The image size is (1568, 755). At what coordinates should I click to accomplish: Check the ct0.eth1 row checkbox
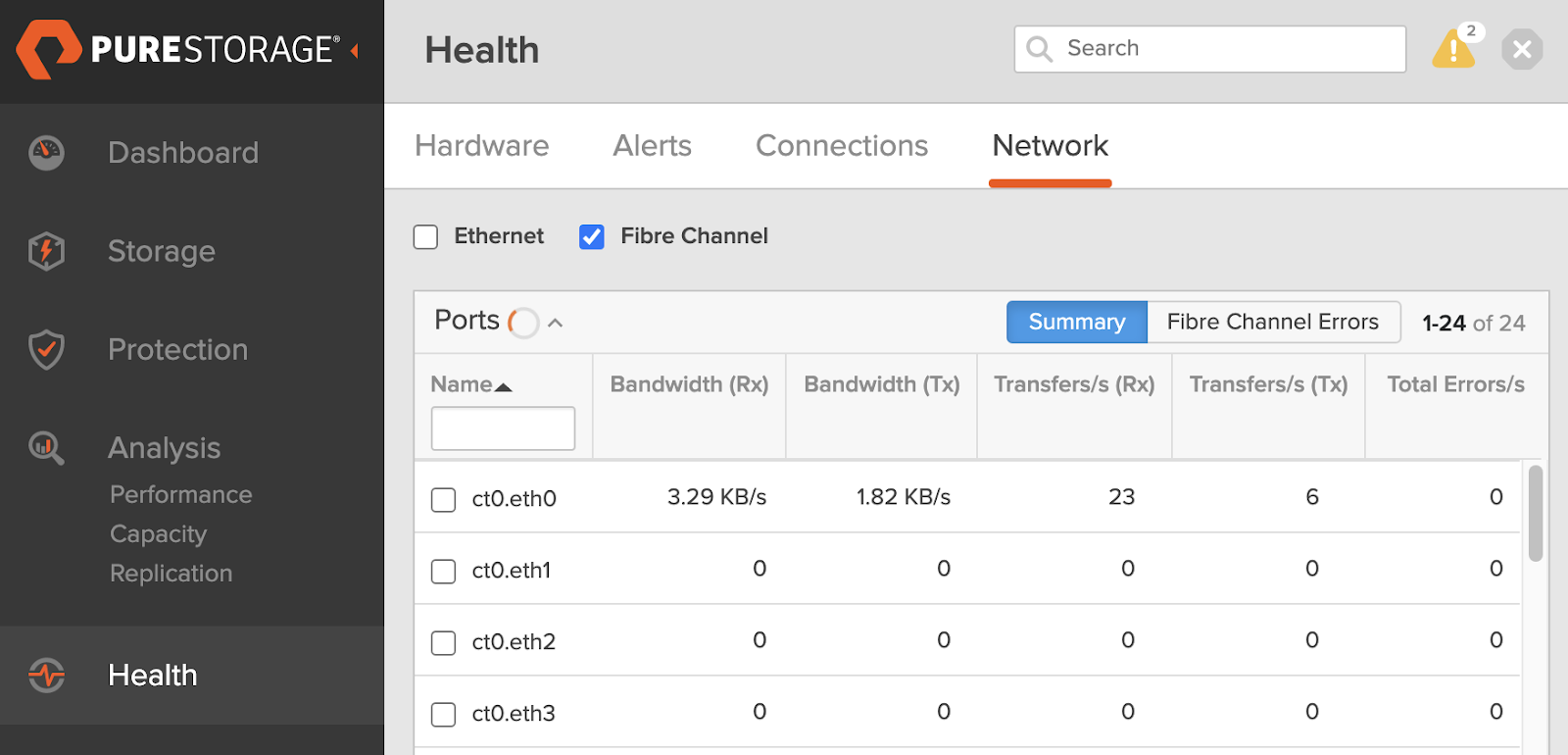click(x=444, y=572)
